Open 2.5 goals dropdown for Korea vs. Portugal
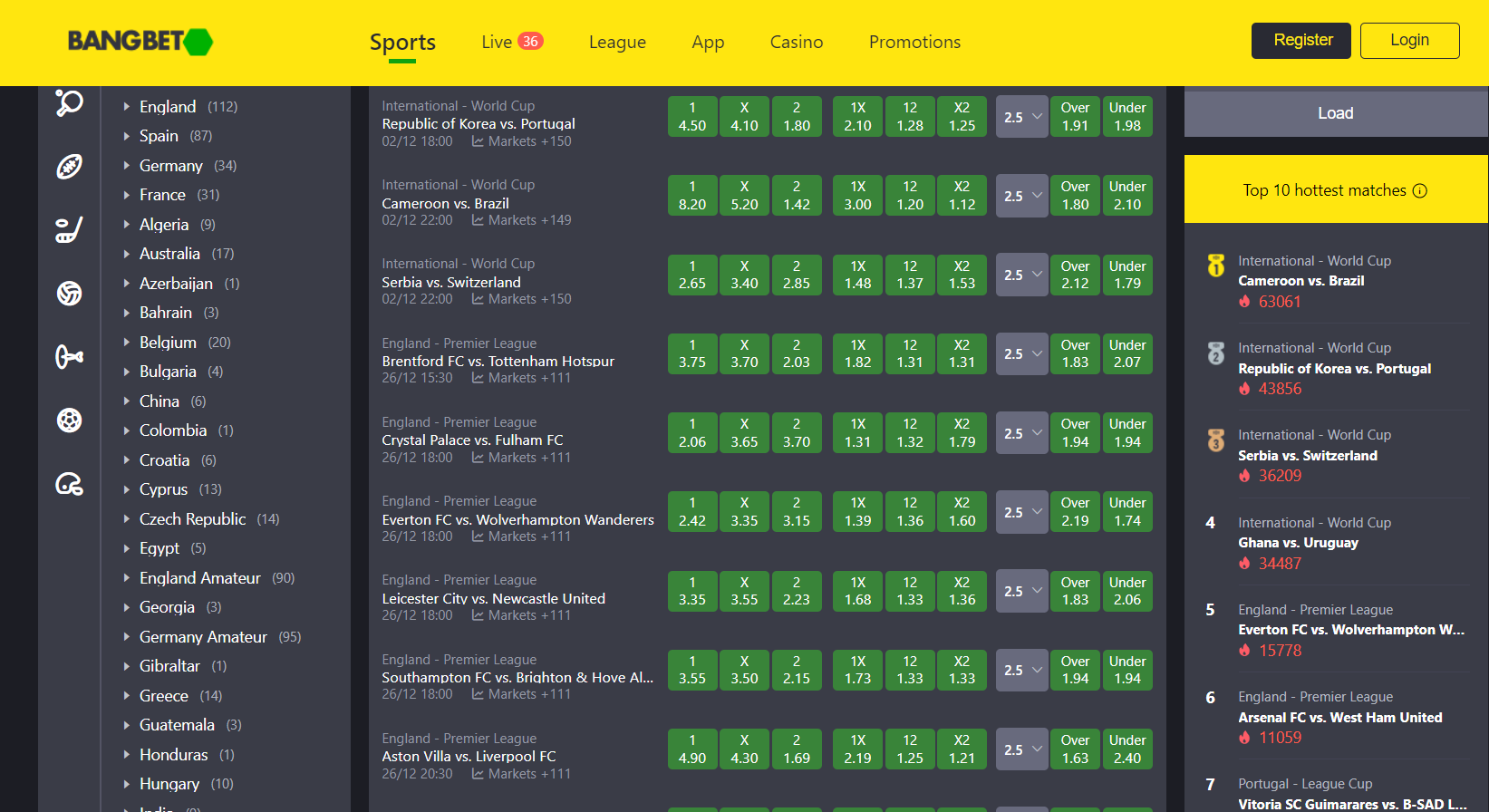The width and height of the screenshot is (1489, 812). point(1021,117)
